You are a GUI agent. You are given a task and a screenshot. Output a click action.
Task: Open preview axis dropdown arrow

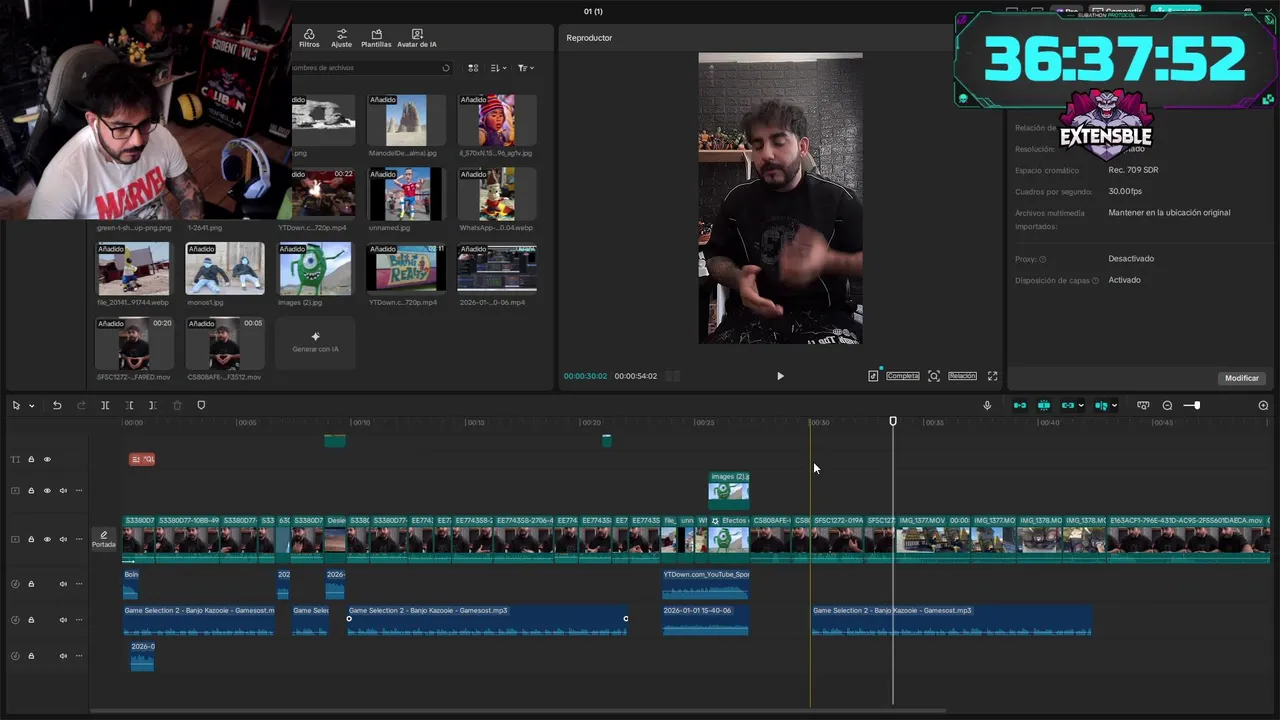(1114, 406)
